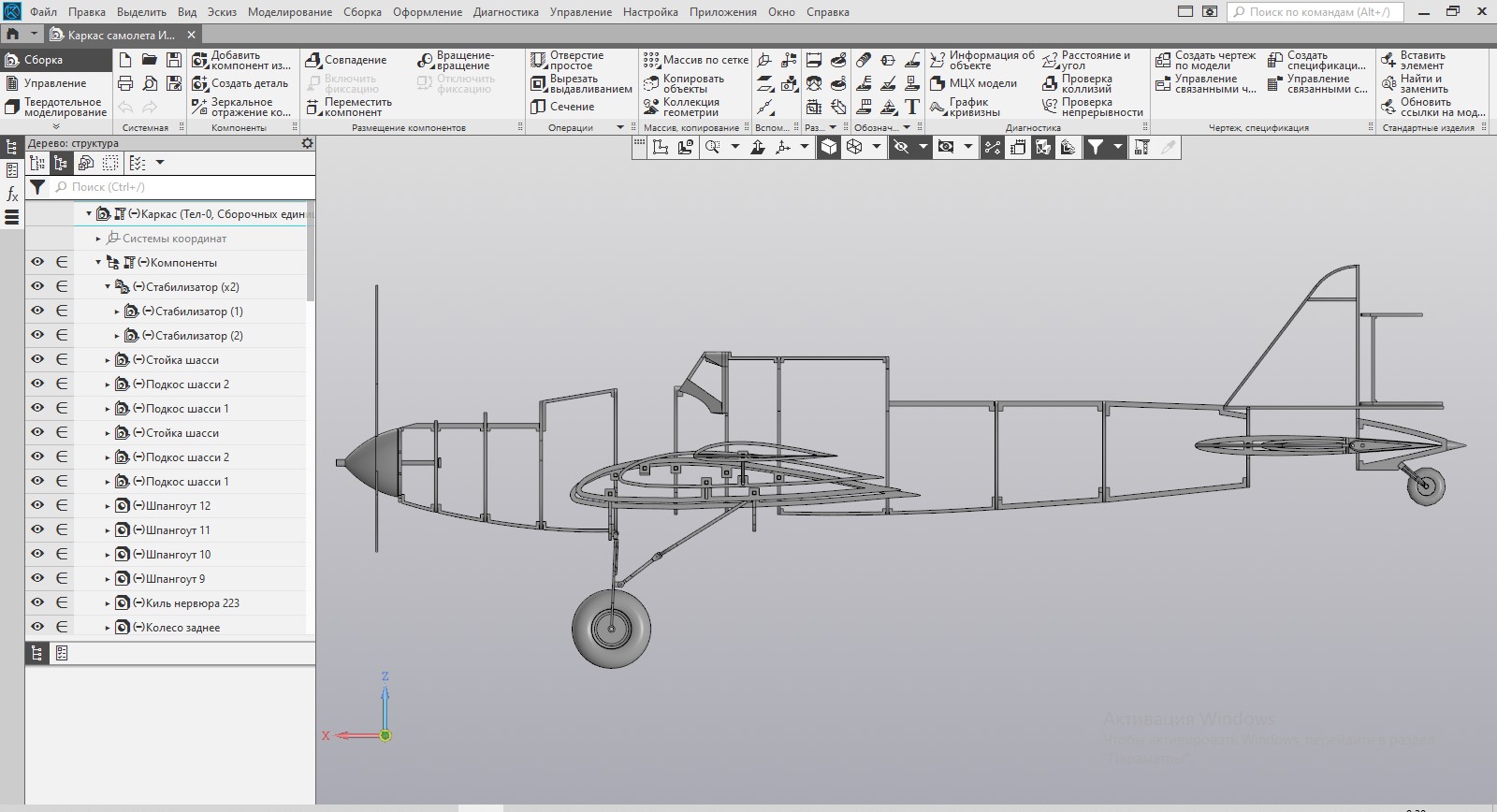Open the Collision check tool
1497x812 pixels.
click(1050, 83)
